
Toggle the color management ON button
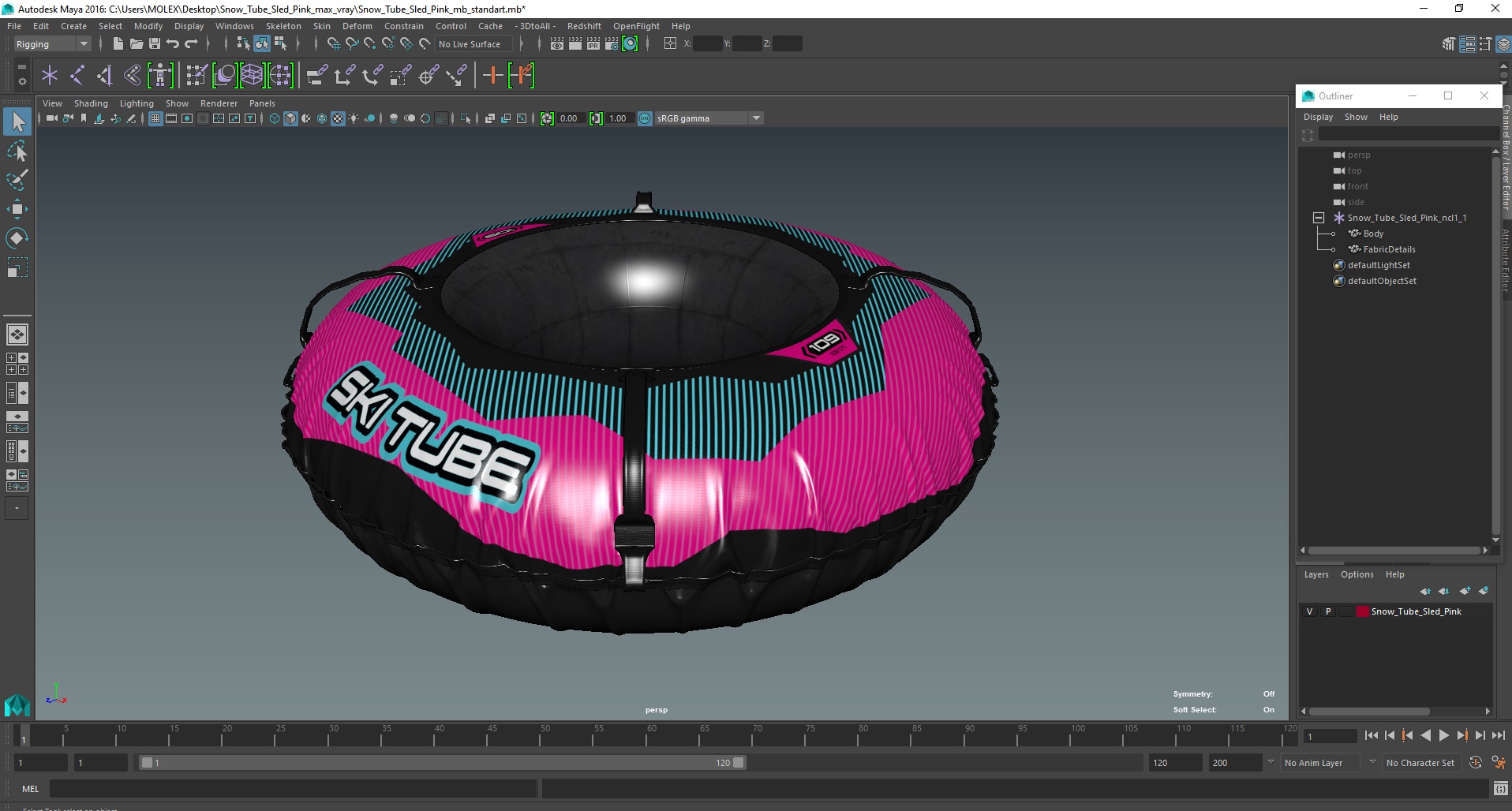(x=645, y=118)
